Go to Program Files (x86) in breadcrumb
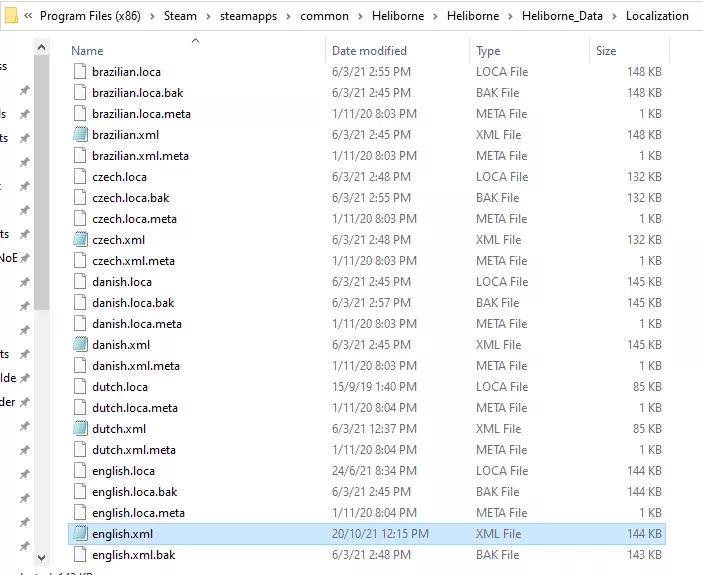703x575 pixels. click(90, 16)
